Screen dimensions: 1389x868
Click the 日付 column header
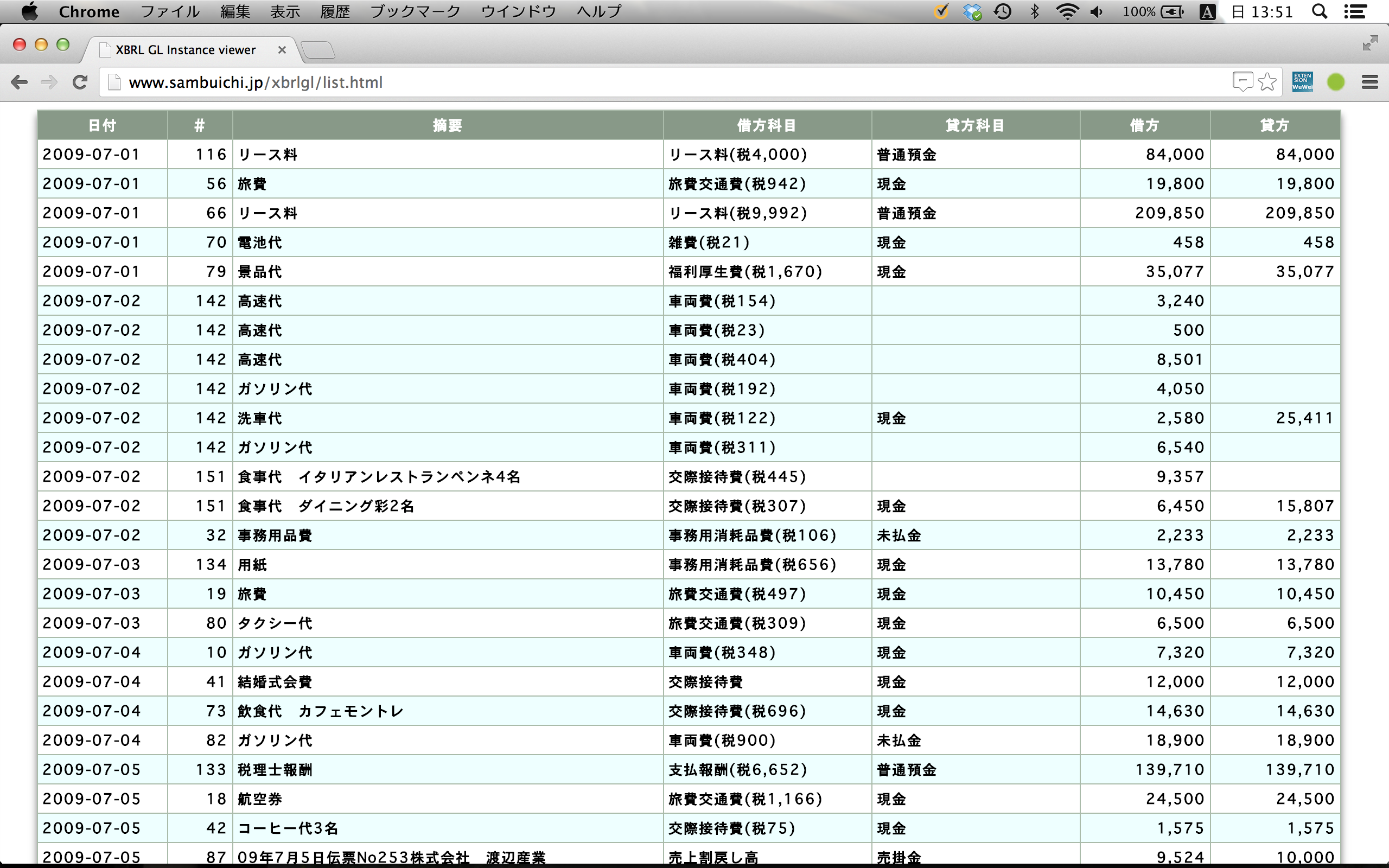point(103,125)
